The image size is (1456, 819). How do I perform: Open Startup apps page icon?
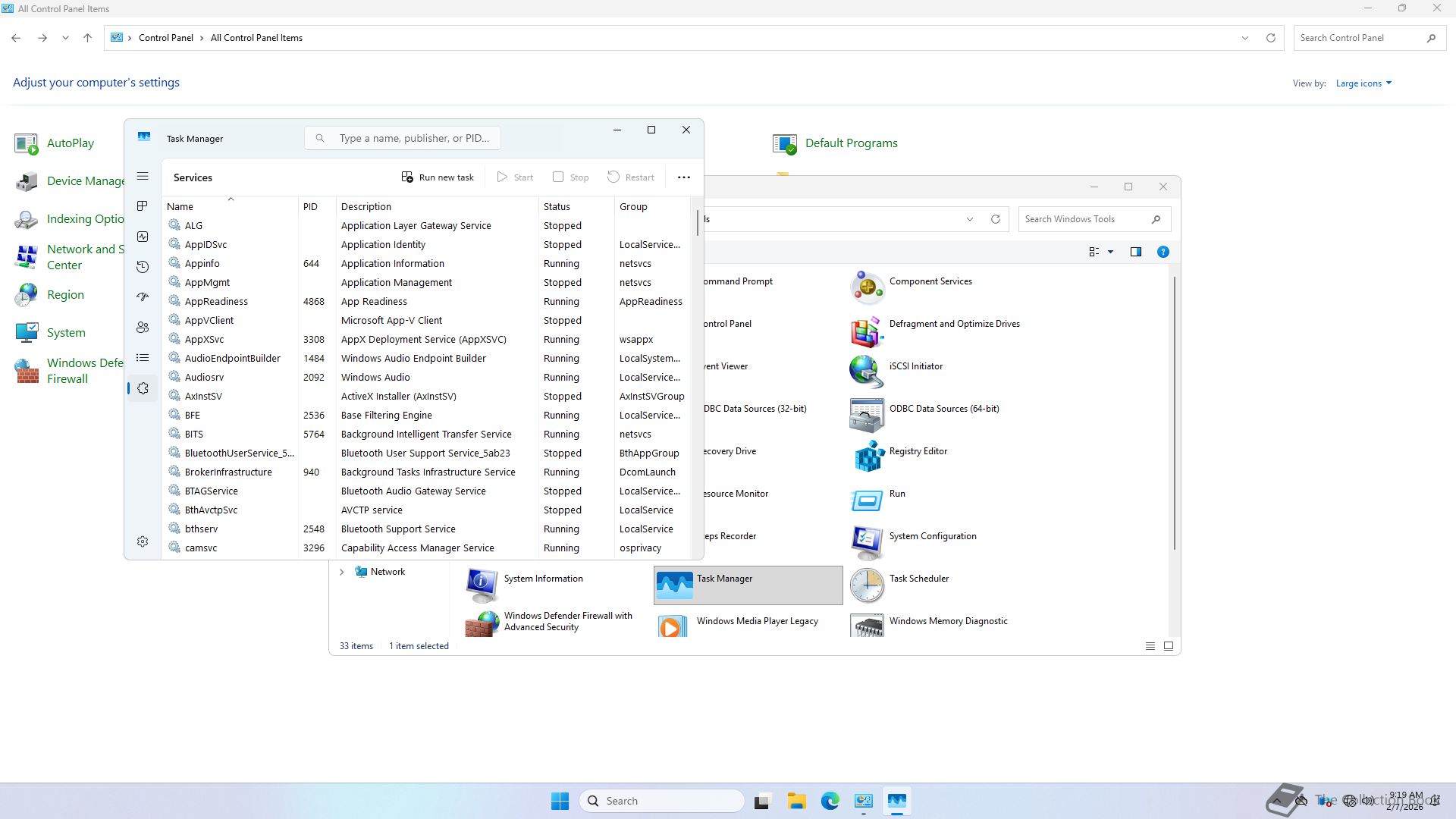143,297
